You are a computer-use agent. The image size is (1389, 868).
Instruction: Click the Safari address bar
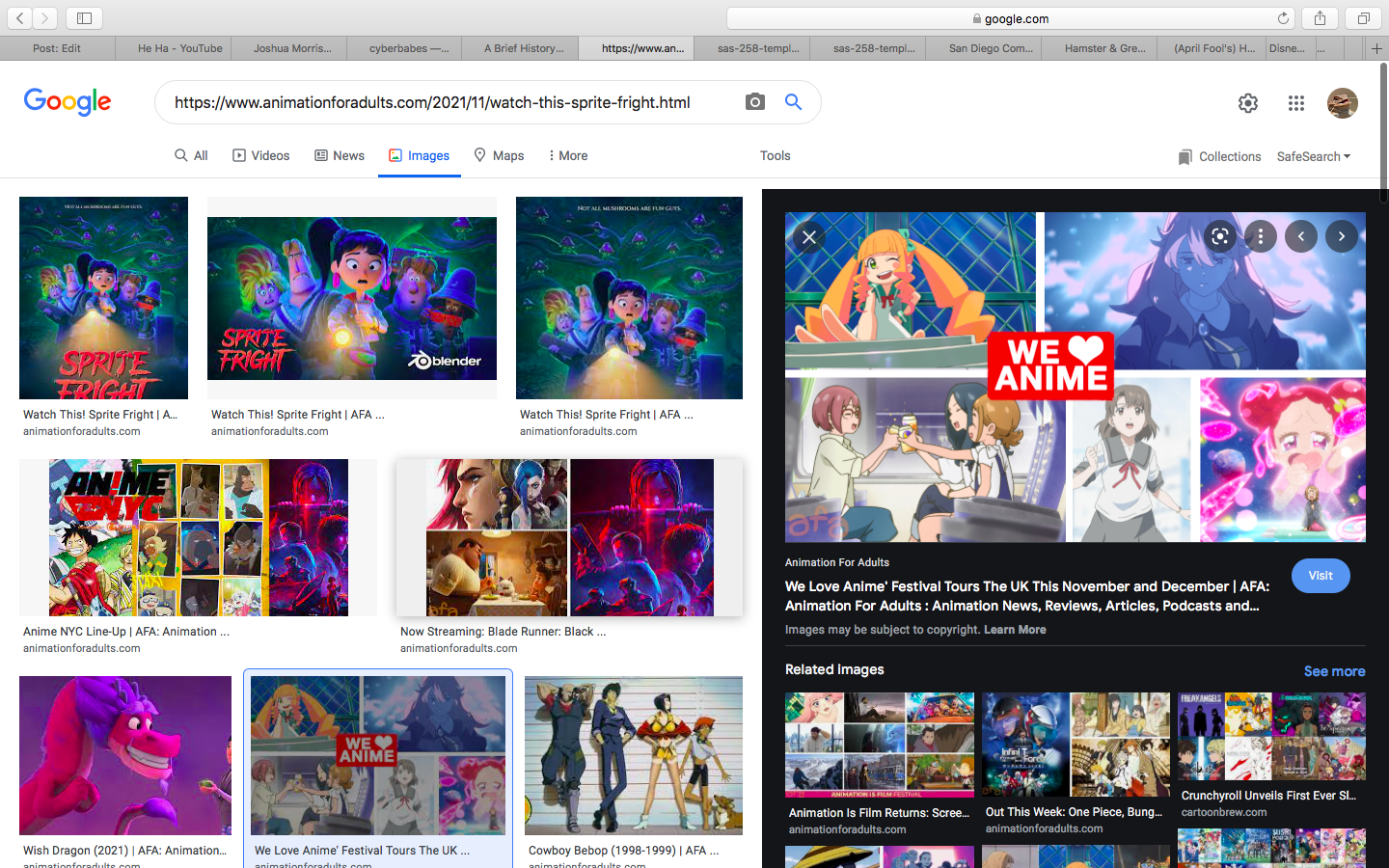click(x=1010, y=18)
